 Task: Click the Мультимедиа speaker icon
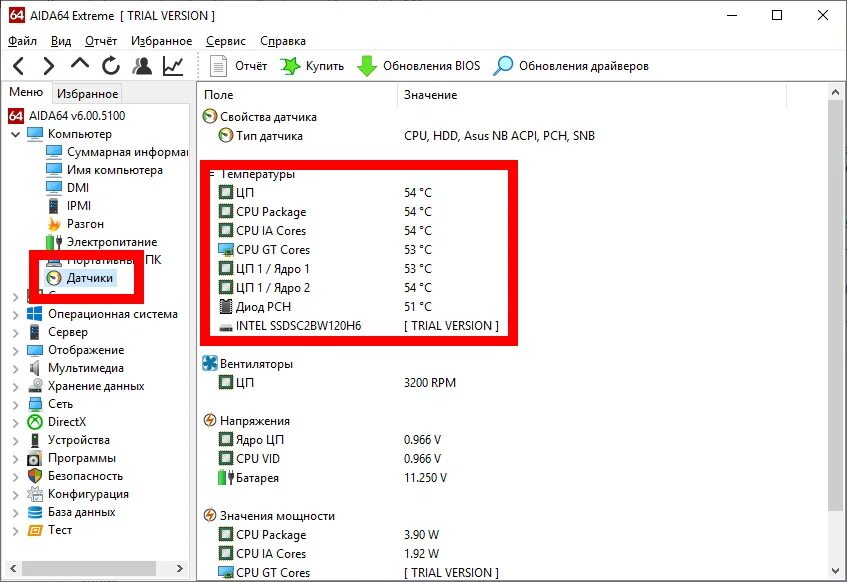pyautogui.click(x=35, y=368)
